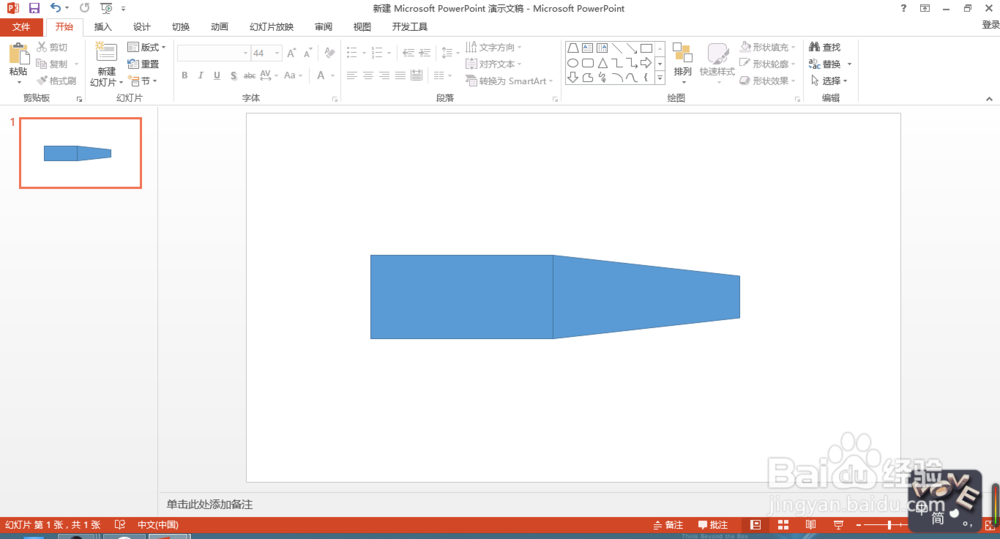Increase font size with the large A icon

(x=291, y=53)
